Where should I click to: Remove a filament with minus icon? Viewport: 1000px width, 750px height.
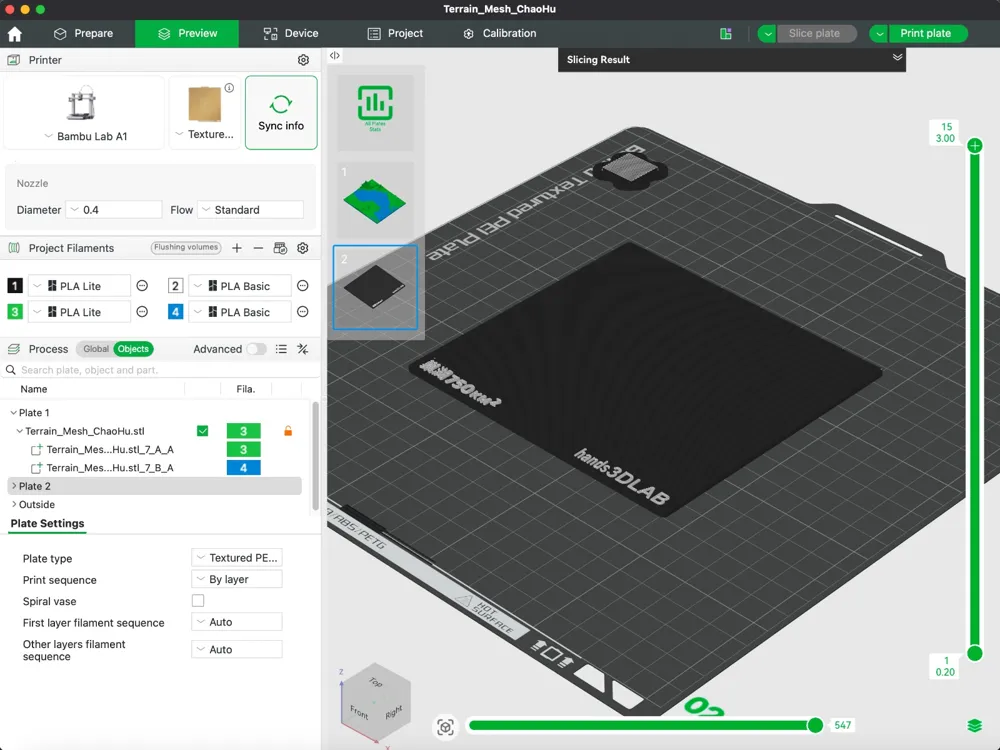coord(258,248)
